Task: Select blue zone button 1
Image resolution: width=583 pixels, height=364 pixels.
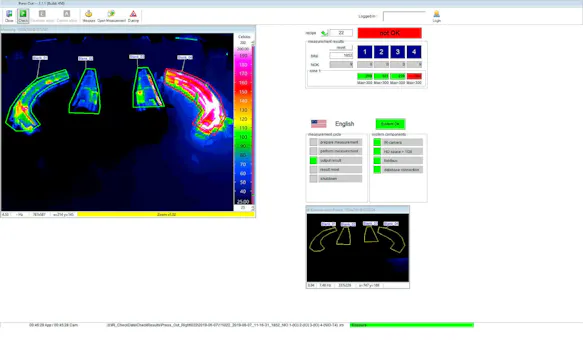Action: 365,52
